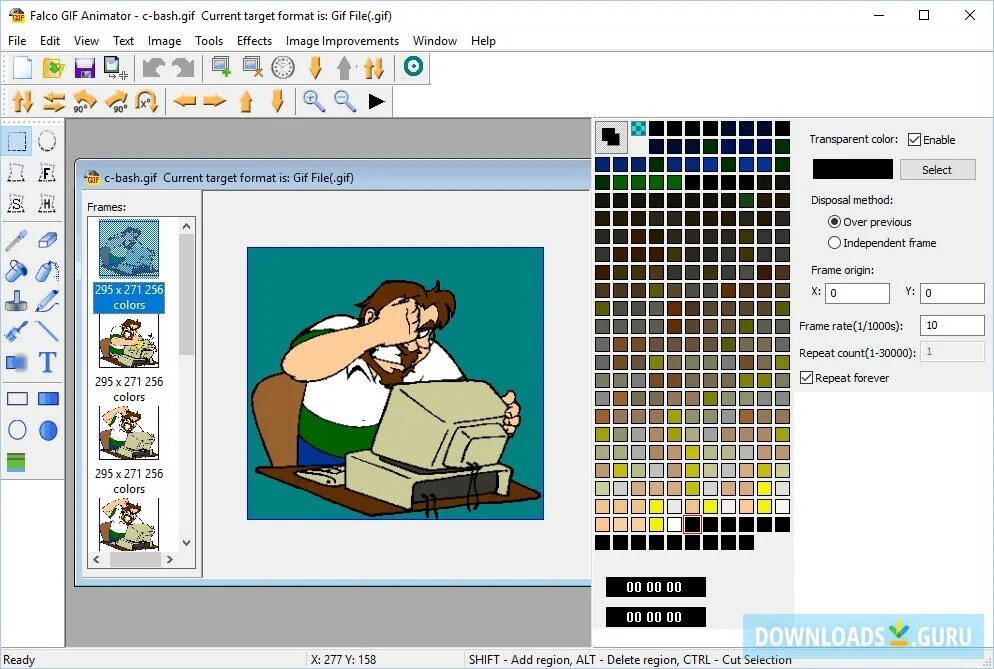The width and height of the screenshot is (994, 669).
Task: Click the Frame origin Y field
Action: pos(952,293)
